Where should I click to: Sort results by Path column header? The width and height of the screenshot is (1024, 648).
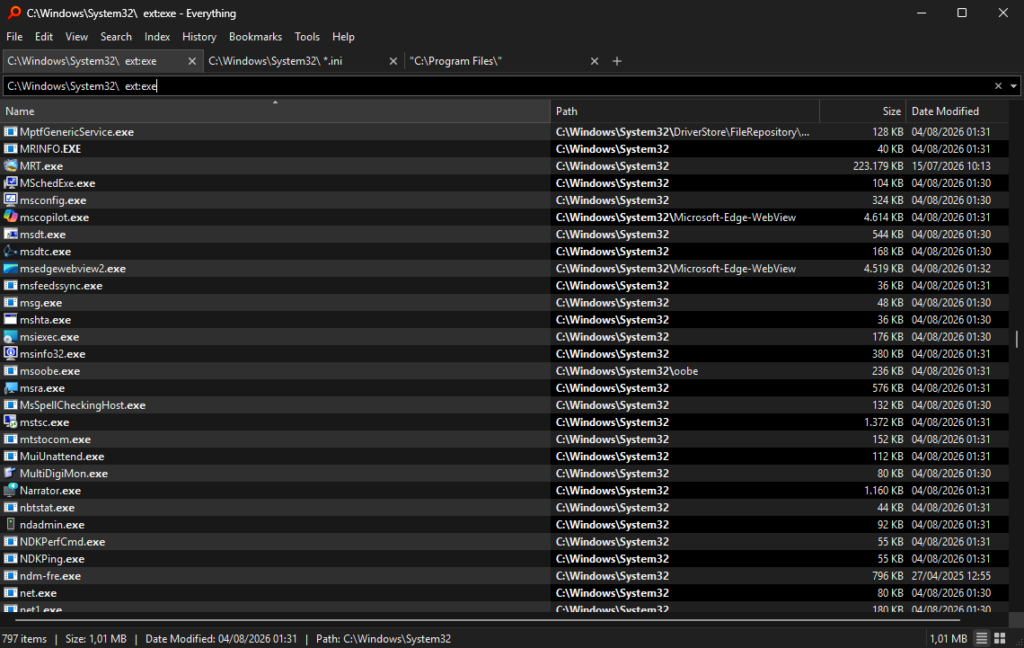click(685, 111)
